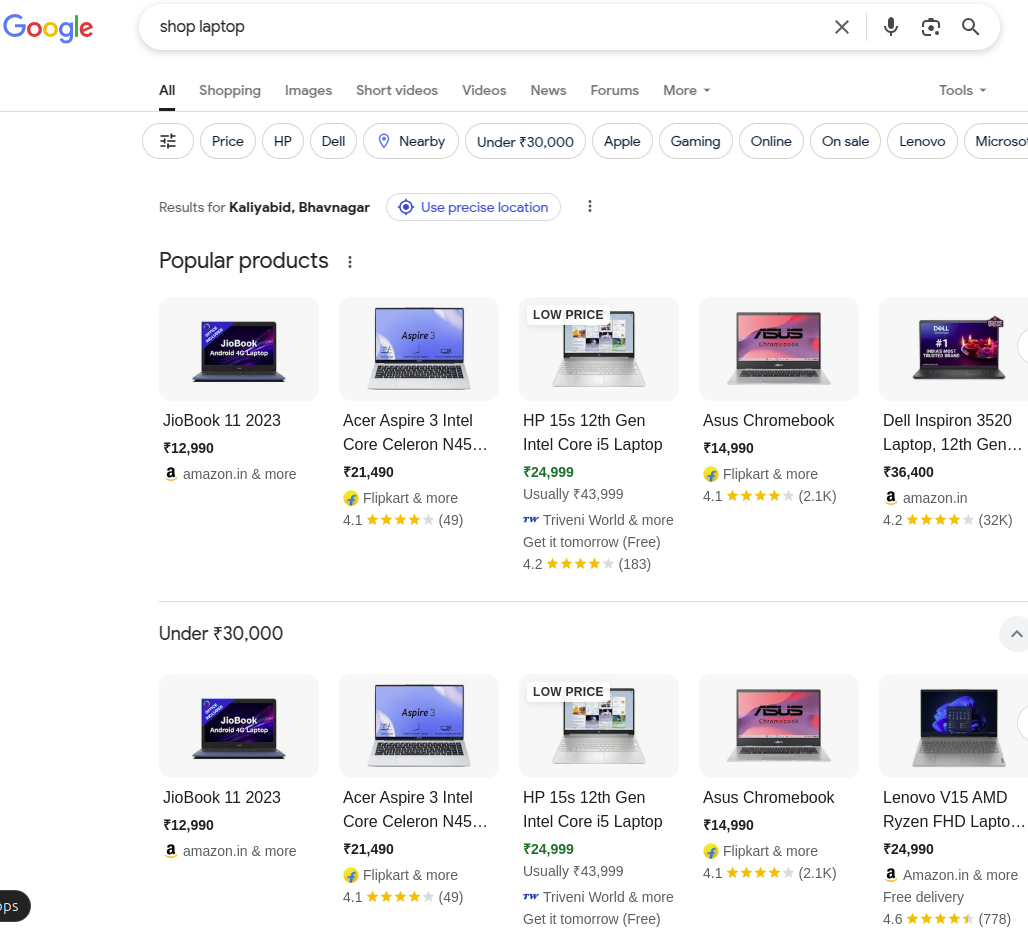This screenshot has height=933, width=1028.
Task: Clear the search box with the X icon
Action: point(842,27)
